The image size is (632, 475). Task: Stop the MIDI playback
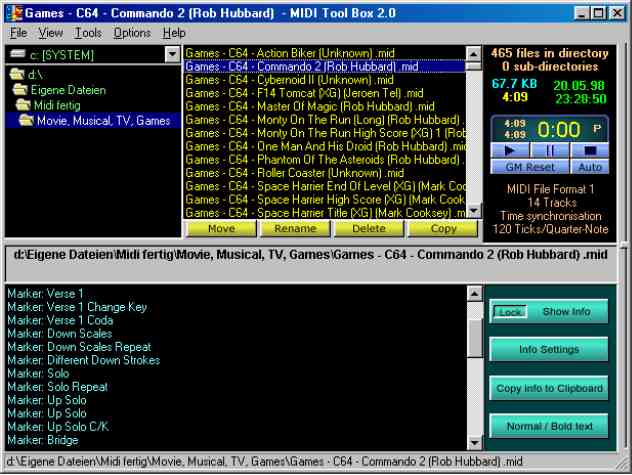590,151
